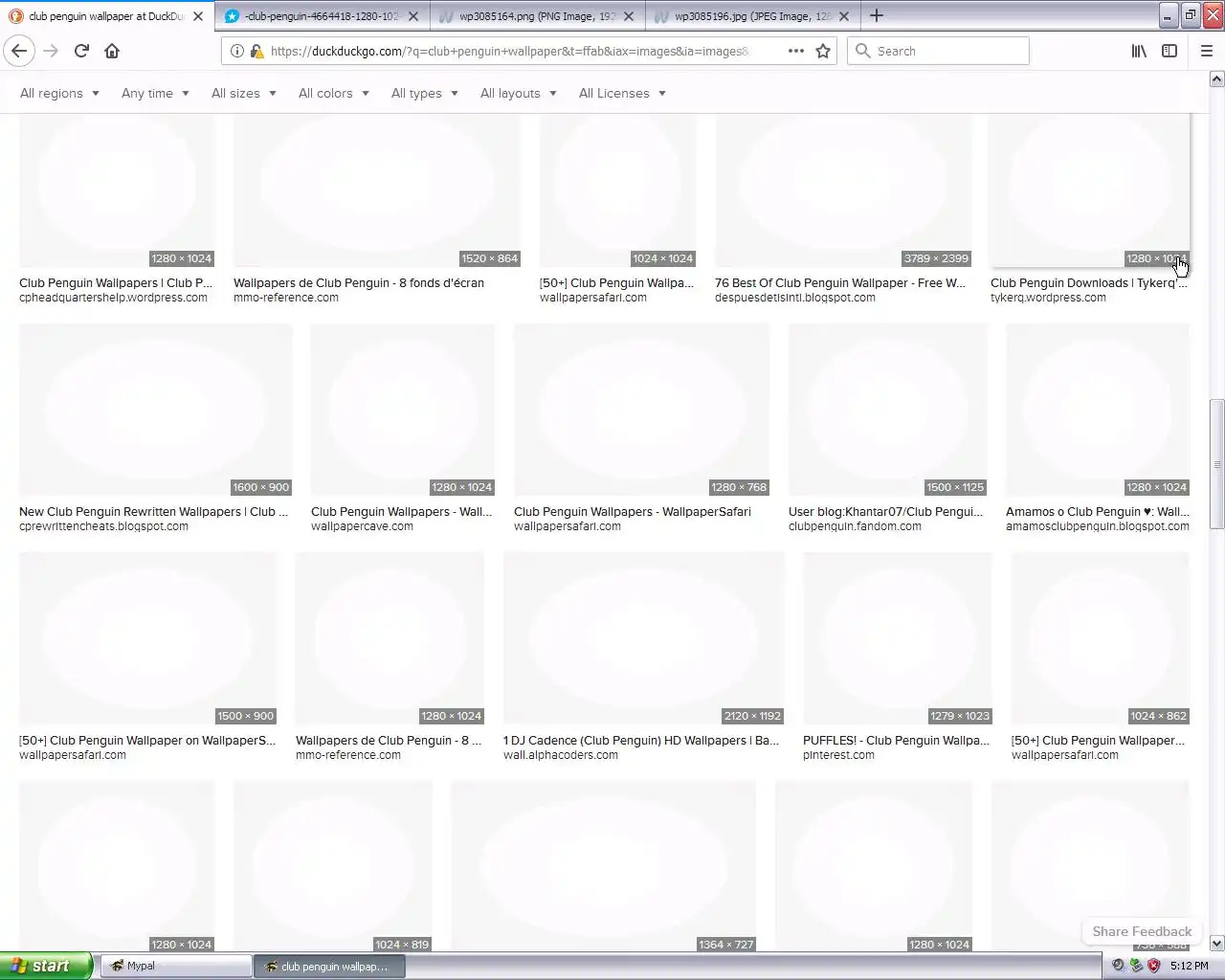
Task: Switch to the club-penguin-4664418-1280 tab
Action: click(x=322, y=16)
